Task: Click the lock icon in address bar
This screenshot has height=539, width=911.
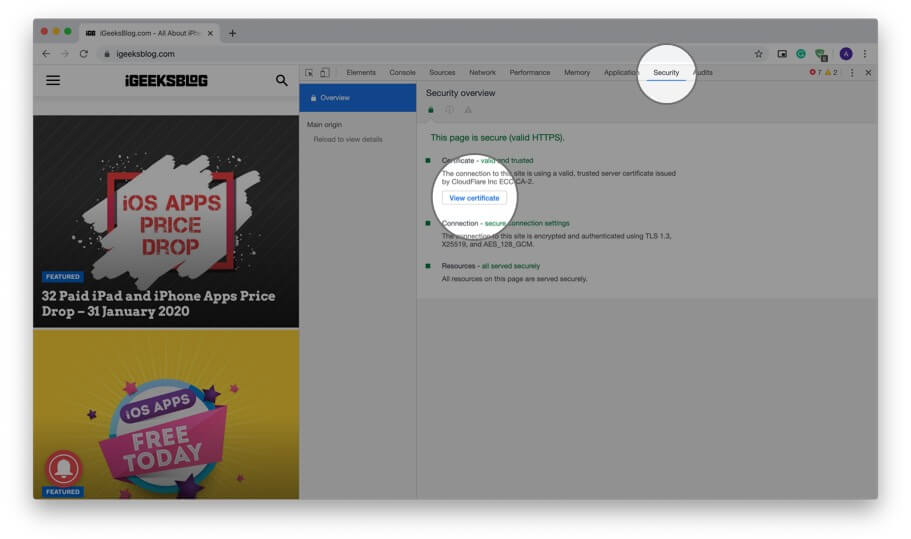Action: pos(106,53)
